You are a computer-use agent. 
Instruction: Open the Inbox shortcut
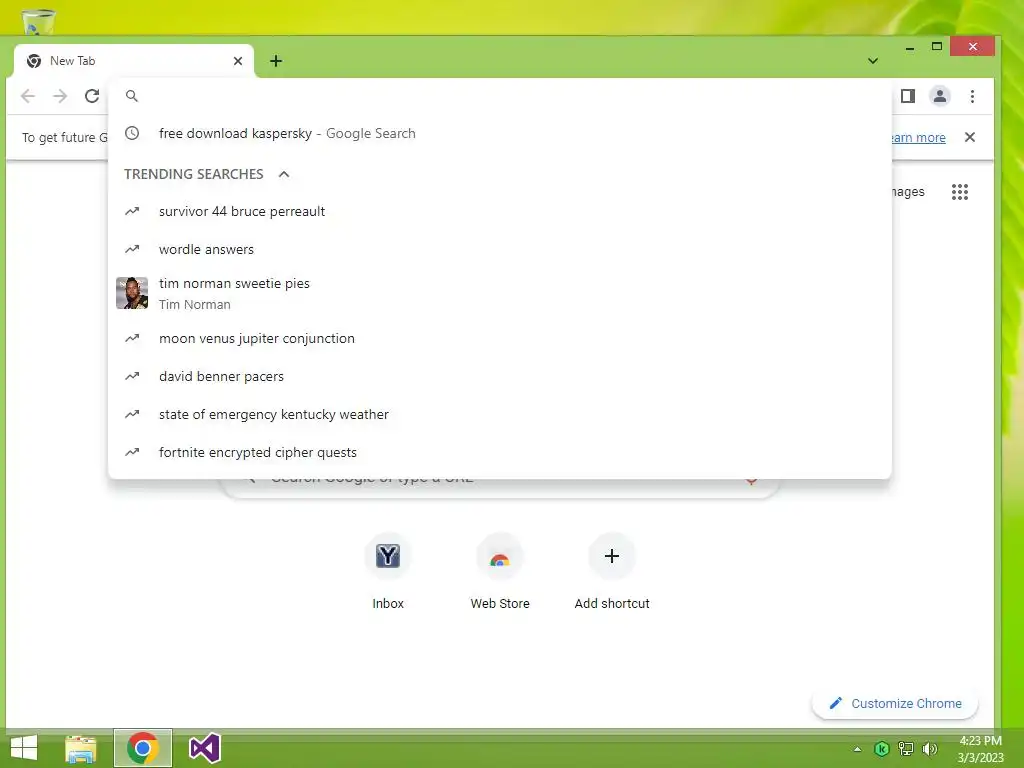[x=388, y=573]
